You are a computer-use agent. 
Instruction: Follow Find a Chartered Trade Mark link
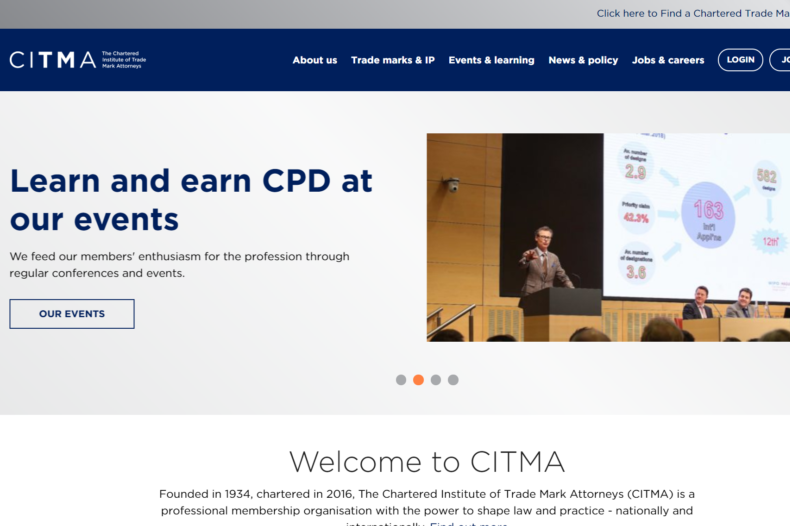(x=693, y=14)
